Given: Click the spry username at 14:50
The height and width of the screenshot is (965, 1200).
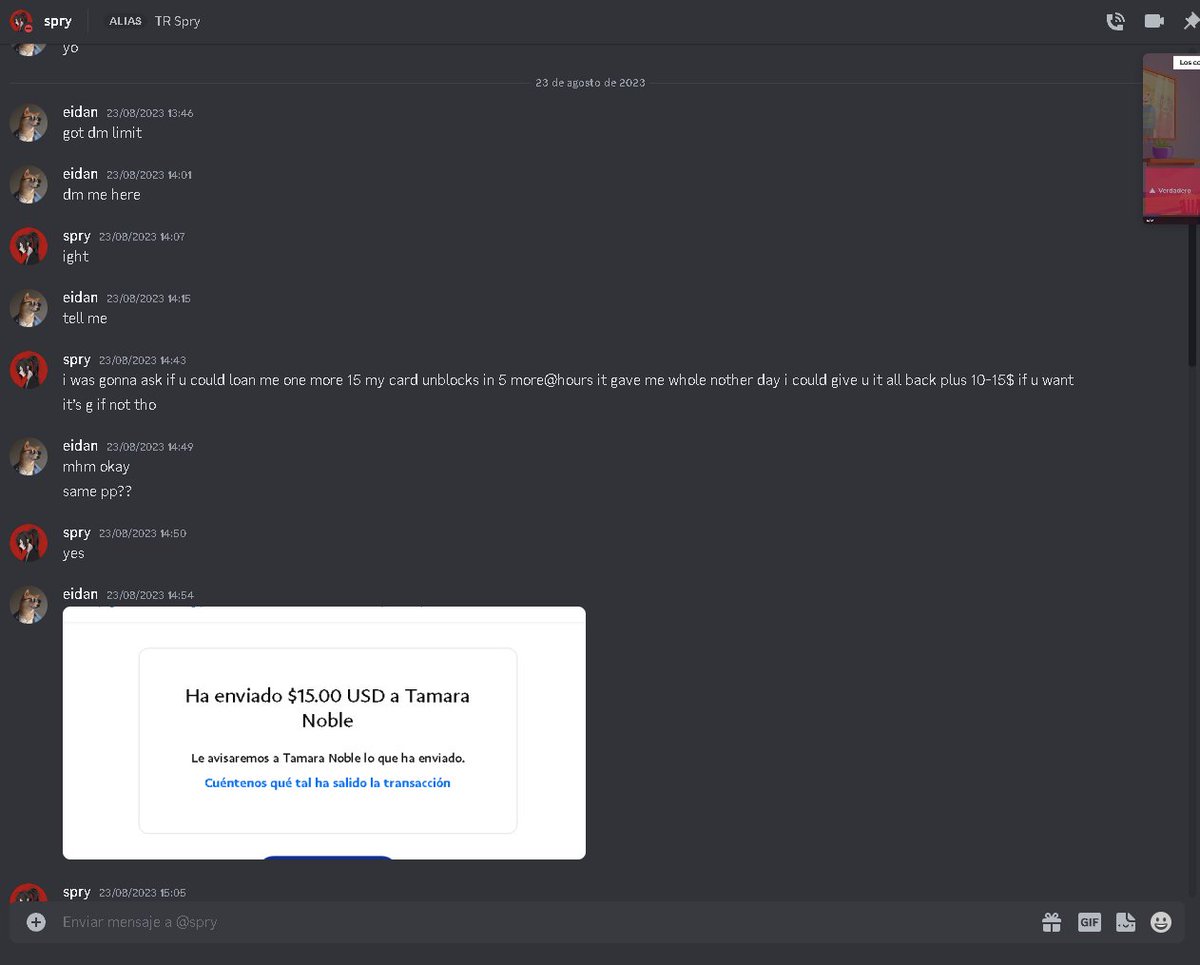Looking at the screenshot, I should 77,533.
